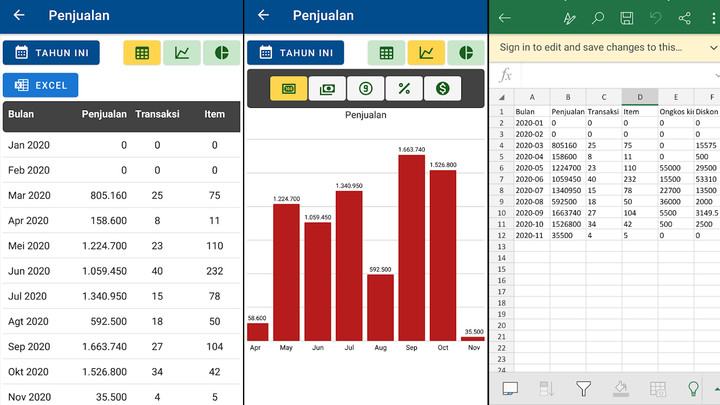Tap the Aug bar labeled 592.500
720x405 pixels.
pos(380,308)
